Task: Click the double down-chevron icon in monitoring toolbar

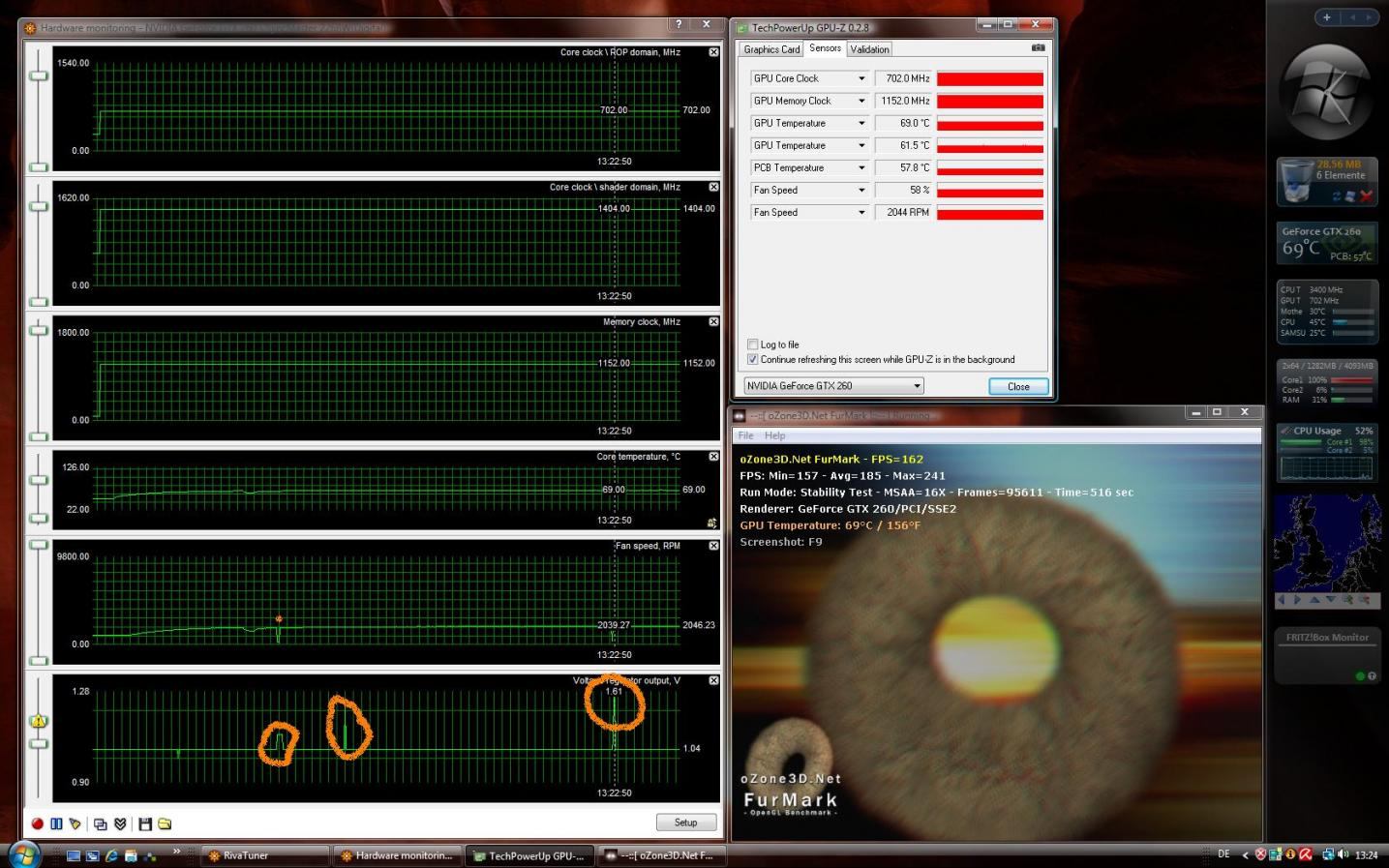Action: click(x=120, y=823)
